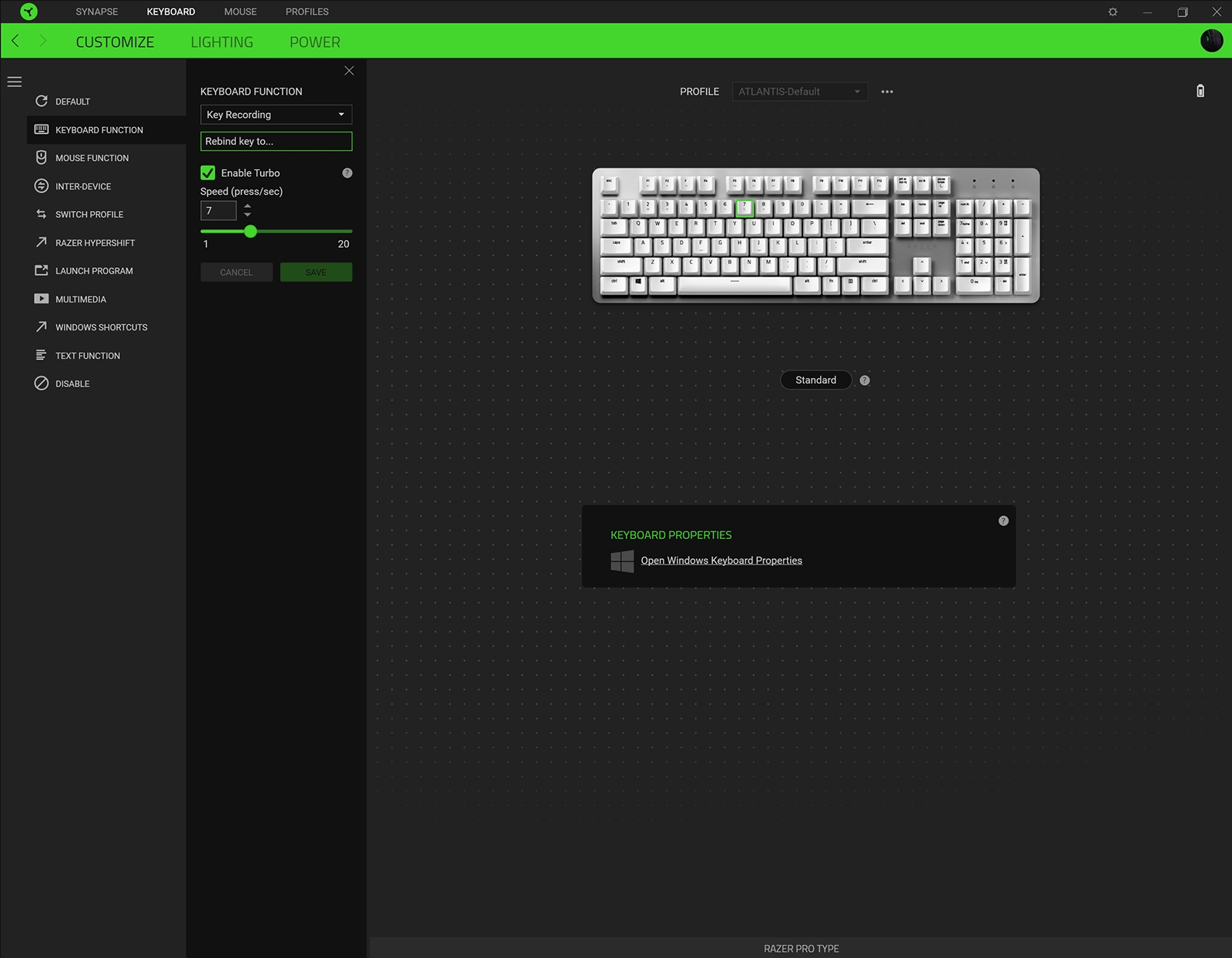Select Razer Hypershift in sidebar
1232x958 pixels.
click(x=106, y=243)
